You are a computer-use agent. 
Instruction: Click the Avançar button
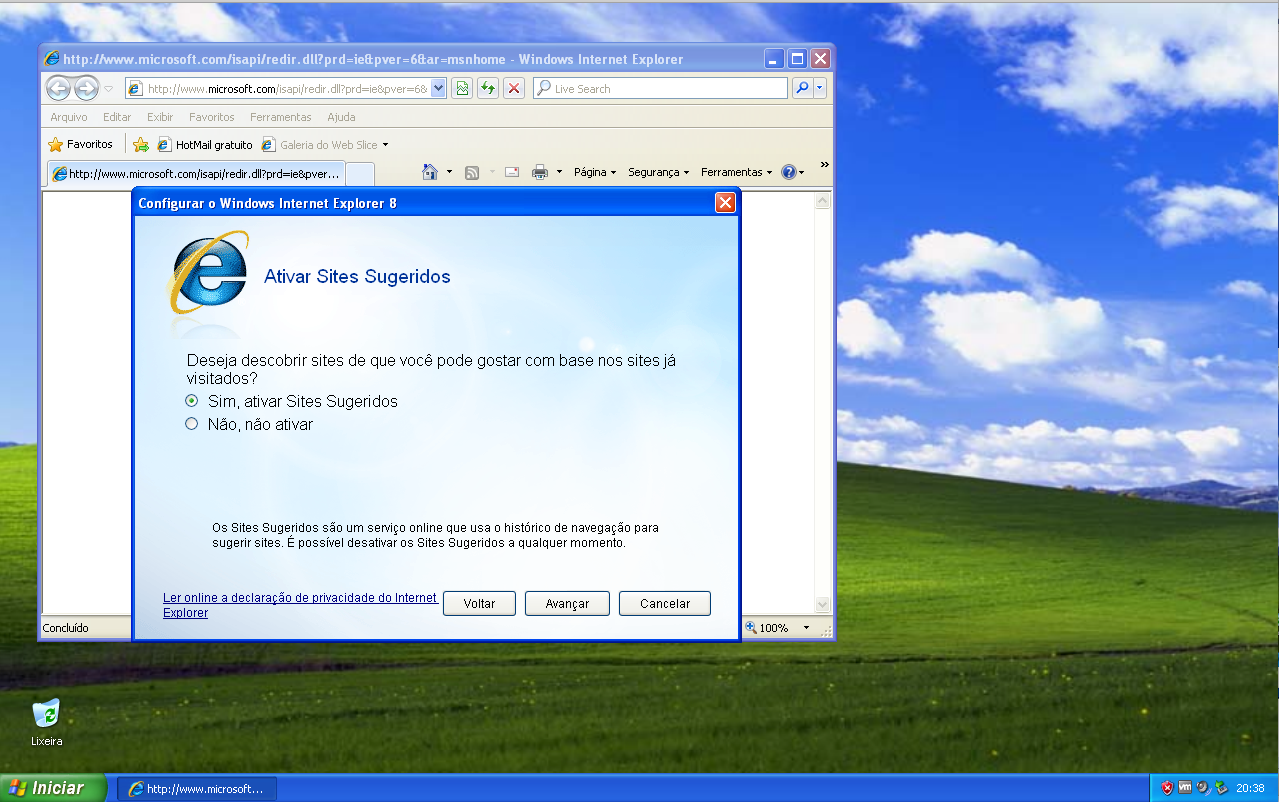pos(567,604)
